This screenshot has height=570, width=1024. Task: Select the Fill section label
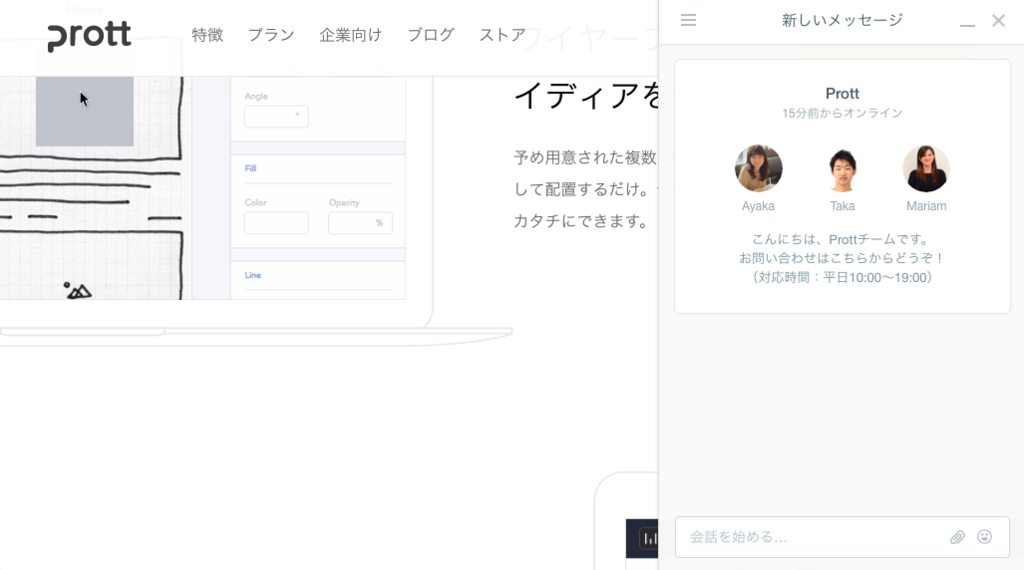pos(250,168)
